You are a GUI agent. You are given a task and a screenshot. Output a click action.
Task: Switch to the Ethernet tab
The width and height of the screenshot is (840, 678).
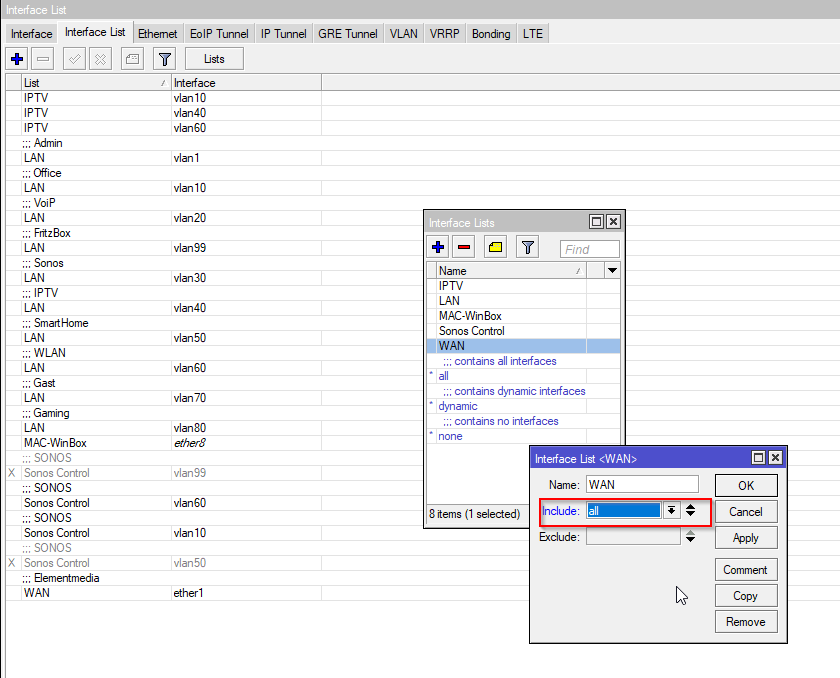tap(158, 33)
